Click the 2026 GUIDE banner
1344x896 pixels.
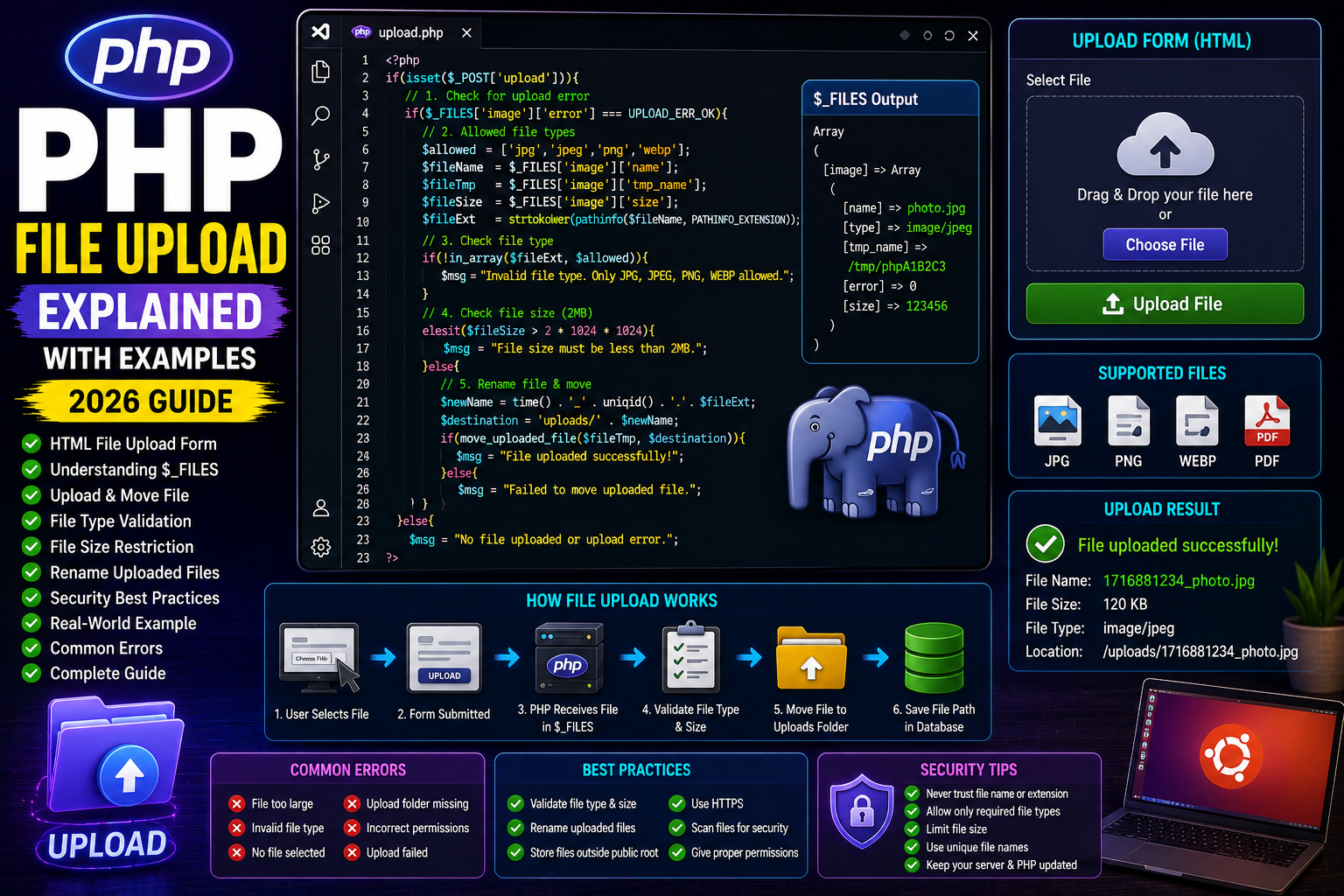pyautogui.click(x=150, y=402)
